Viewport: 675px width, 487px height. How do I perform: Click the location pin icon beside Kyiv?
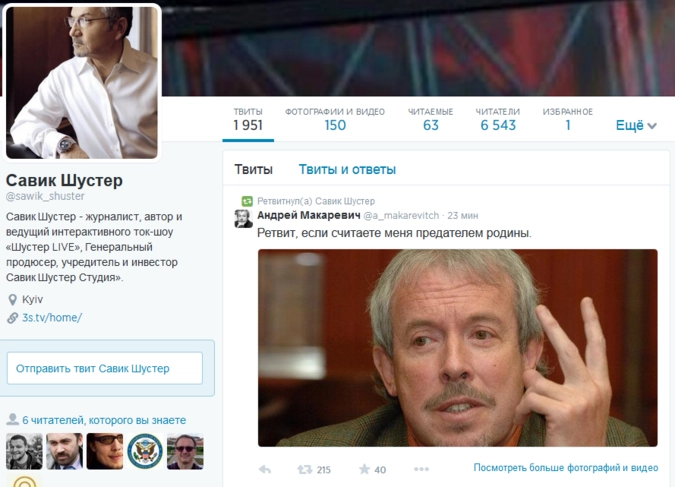pos(12,300)
